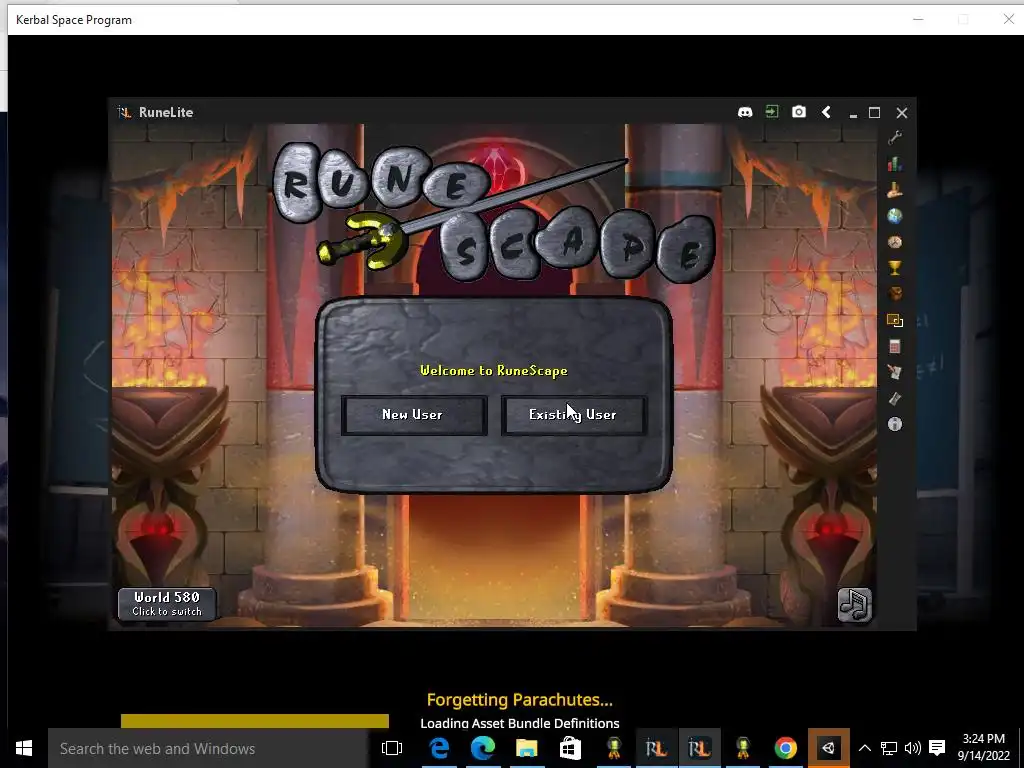Viewport: 1024px width, 768px height.
Task: Click the "Welcome to RuneScape" text
Action: click(x=494, y=370)
